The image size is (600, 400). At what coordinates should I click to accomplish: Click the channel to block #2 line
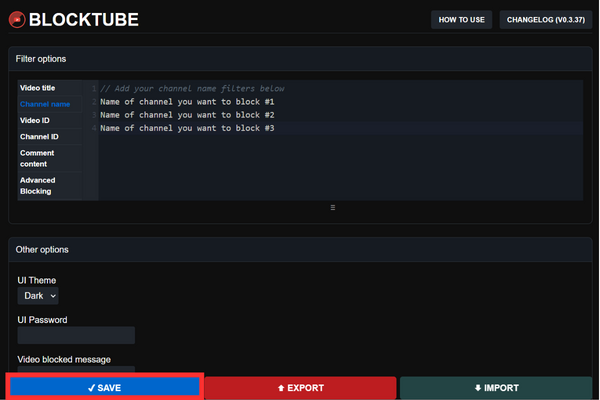187,115
